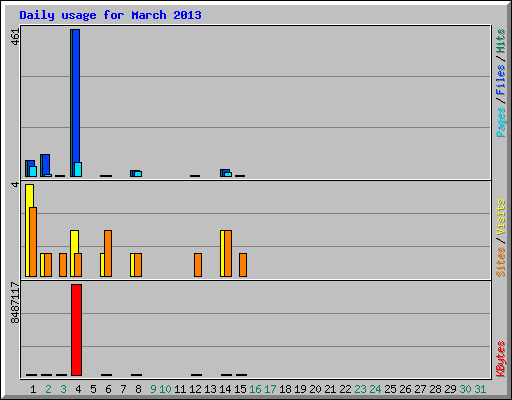Select the orange Sites bar on day 3

(63, 265)
